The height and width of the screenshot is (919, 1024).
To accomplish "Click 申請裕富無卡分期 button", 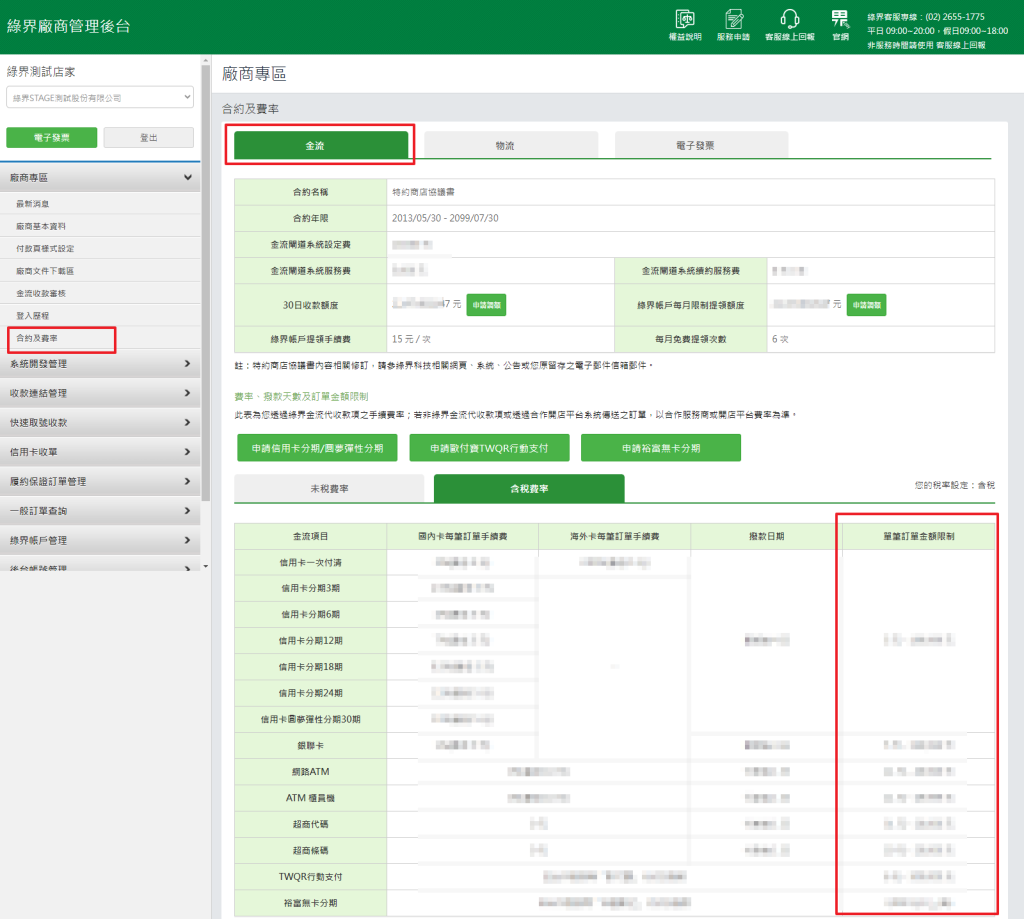I will (661, 448).
